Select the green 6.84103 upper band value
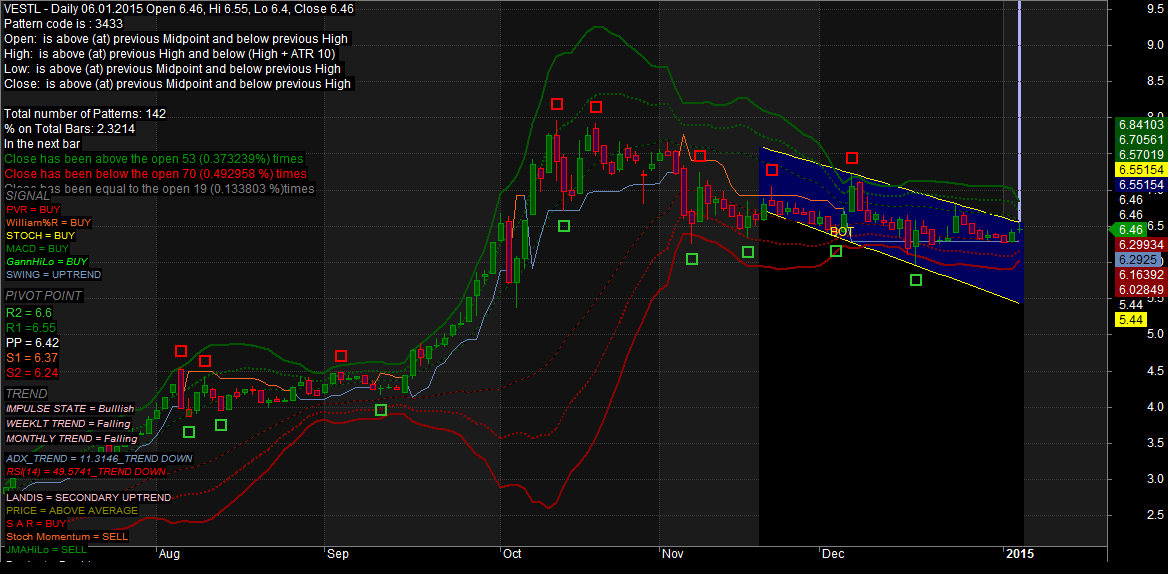 click(1140, 124)
